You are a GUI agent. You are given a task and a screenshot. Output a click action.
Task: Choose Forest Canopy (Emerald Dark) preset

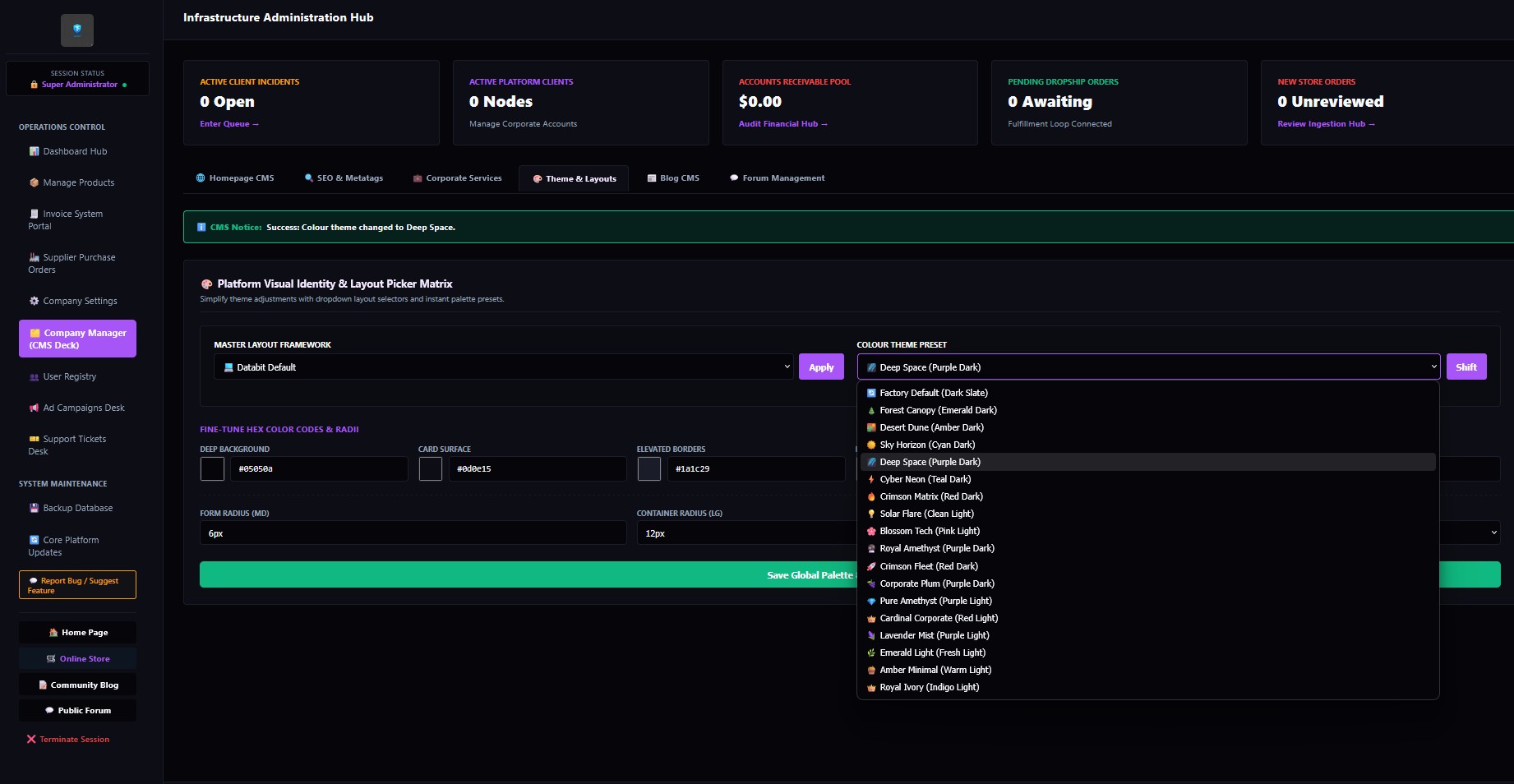click(x=1147, y=410)
